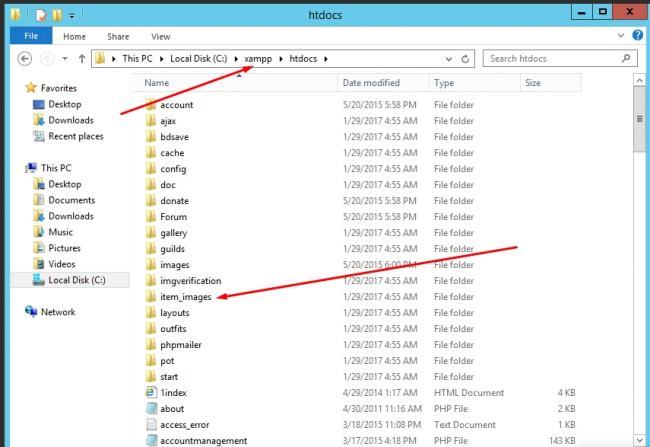Select the accountmanagement PHP file icon
Viewport: 650px width, 447px height.
151,440
